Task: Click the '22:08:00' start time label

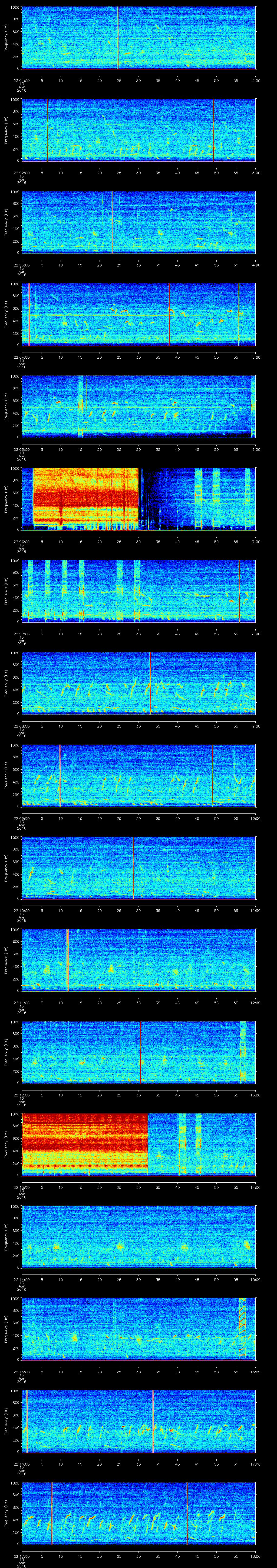Action: [x=21, y=726]
